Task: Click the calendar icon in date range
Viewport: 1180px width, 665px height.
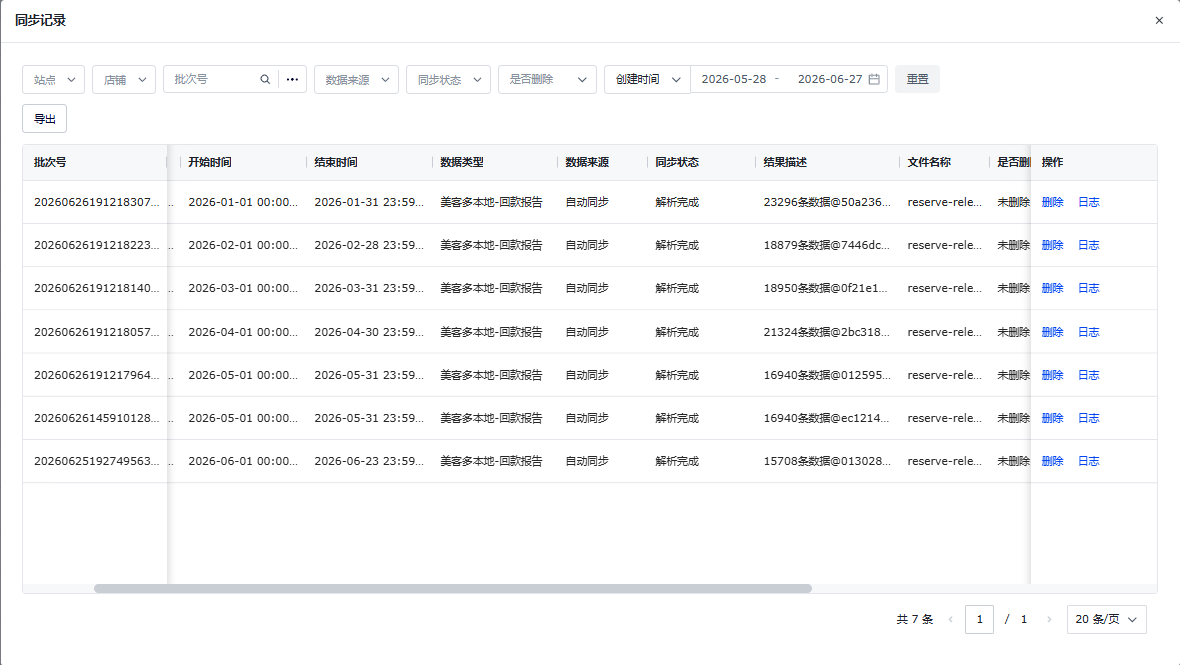Action: (x=874, y=79)
